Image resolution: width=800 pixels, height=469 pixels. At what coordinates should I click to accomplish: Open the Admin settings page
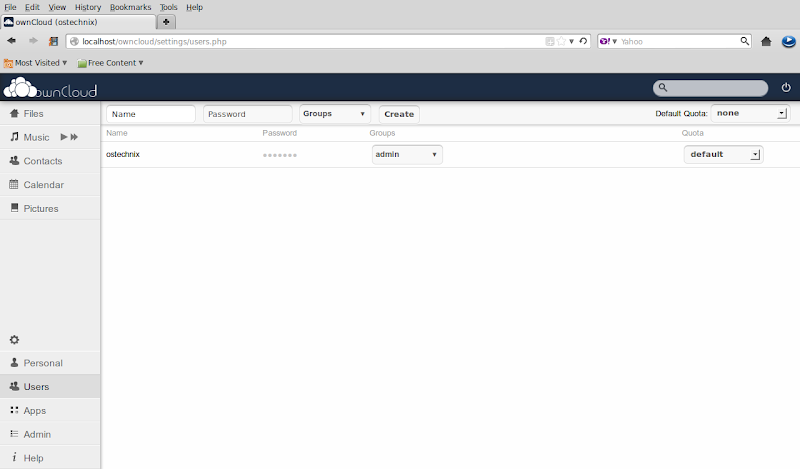[x=50, y=434]
